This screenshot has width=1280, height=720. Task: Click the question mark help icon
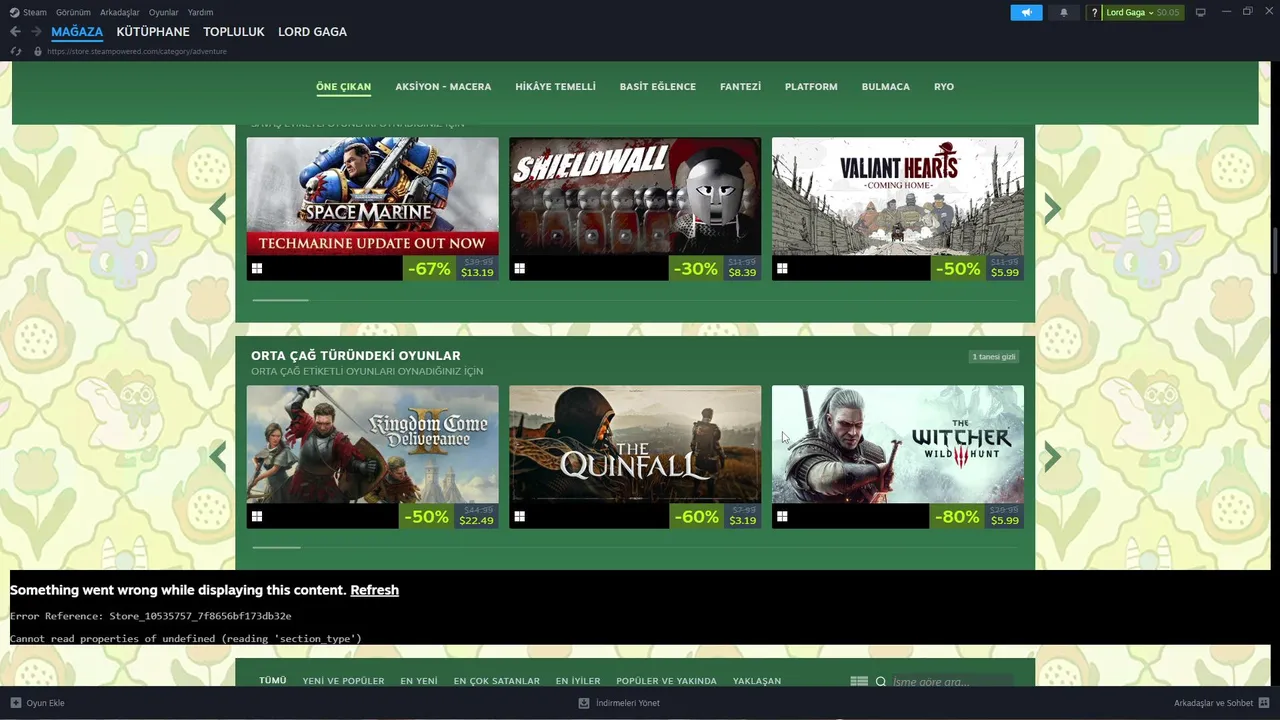1093,12
